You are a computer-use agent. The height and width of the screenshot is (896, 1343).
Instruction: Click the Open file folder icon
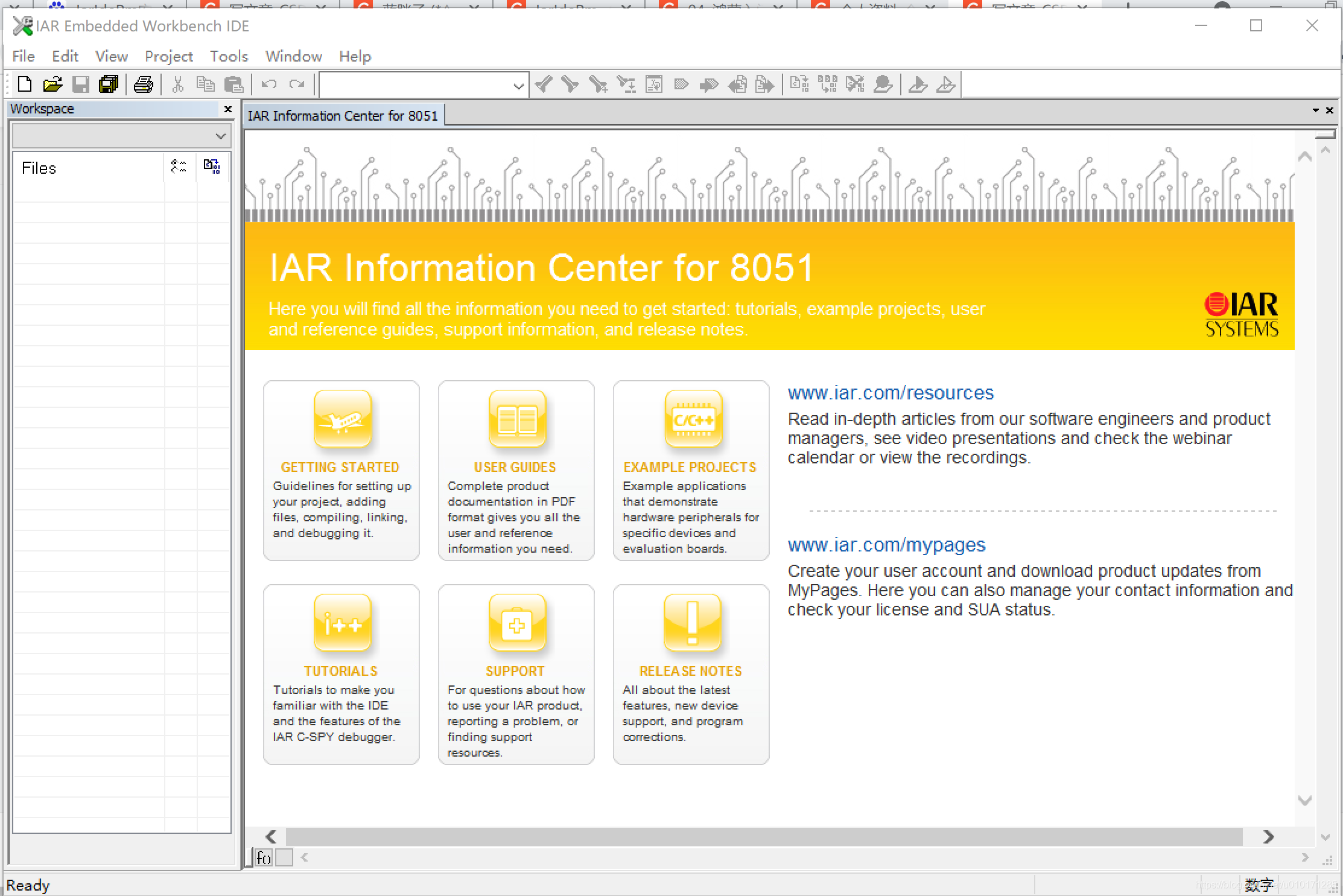[x=52, y=84]
